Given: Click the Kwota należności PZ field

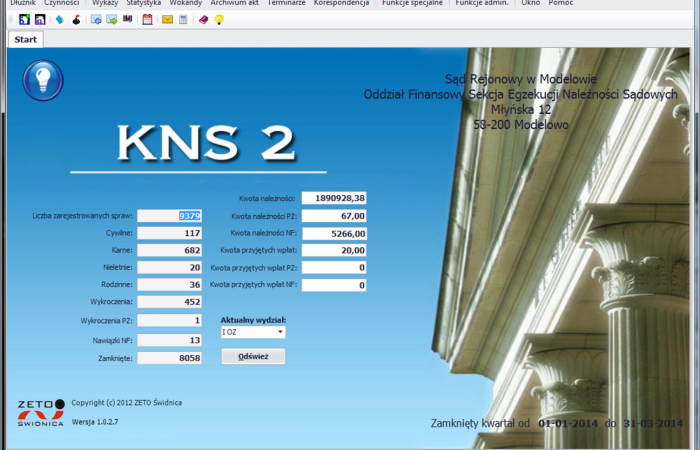Looking at the screenshot, I should click(334, 216).
